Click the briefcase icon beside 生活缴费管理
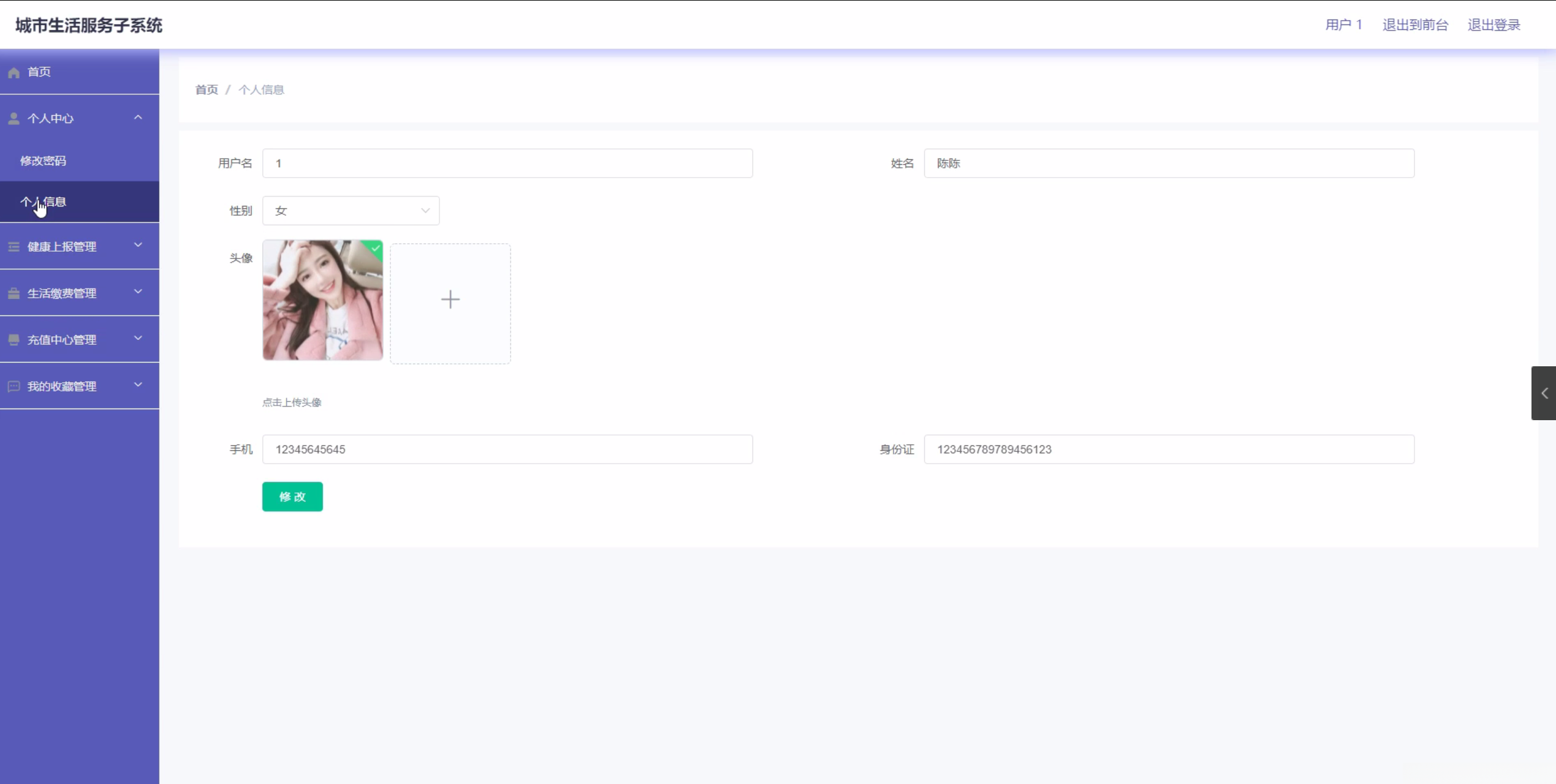 coord(13,293)
